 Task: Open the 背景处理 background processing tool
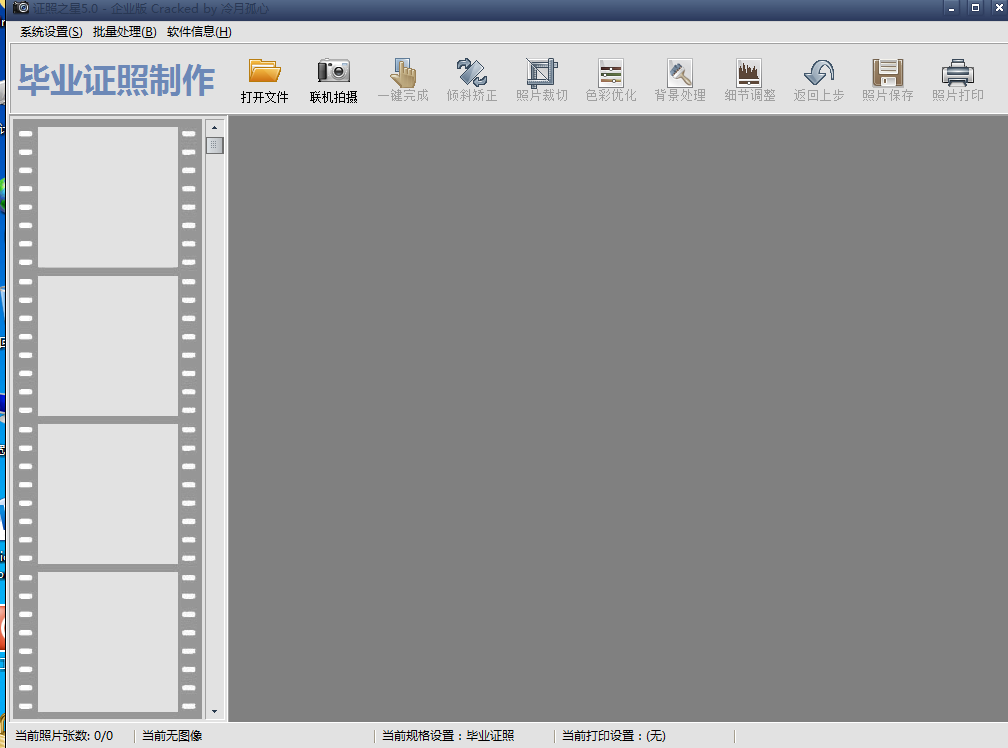[679, 80]
